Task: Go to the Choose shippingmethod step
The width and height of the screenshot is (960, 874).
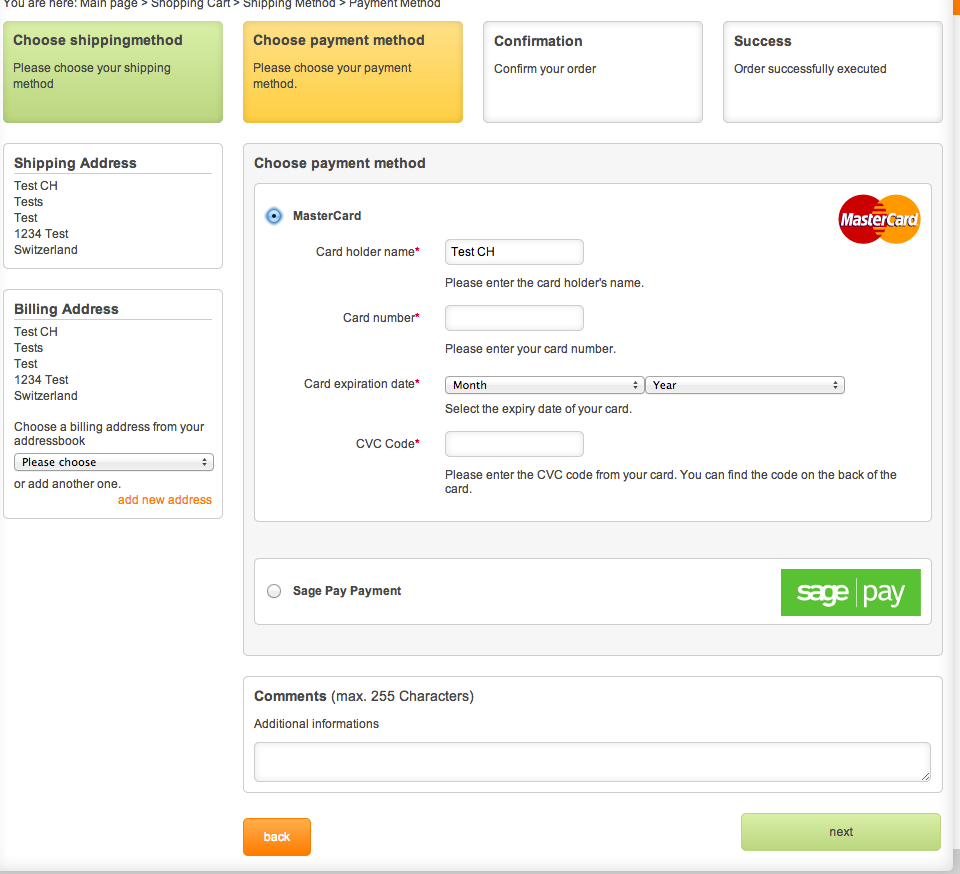Action: tap(113, 72)
